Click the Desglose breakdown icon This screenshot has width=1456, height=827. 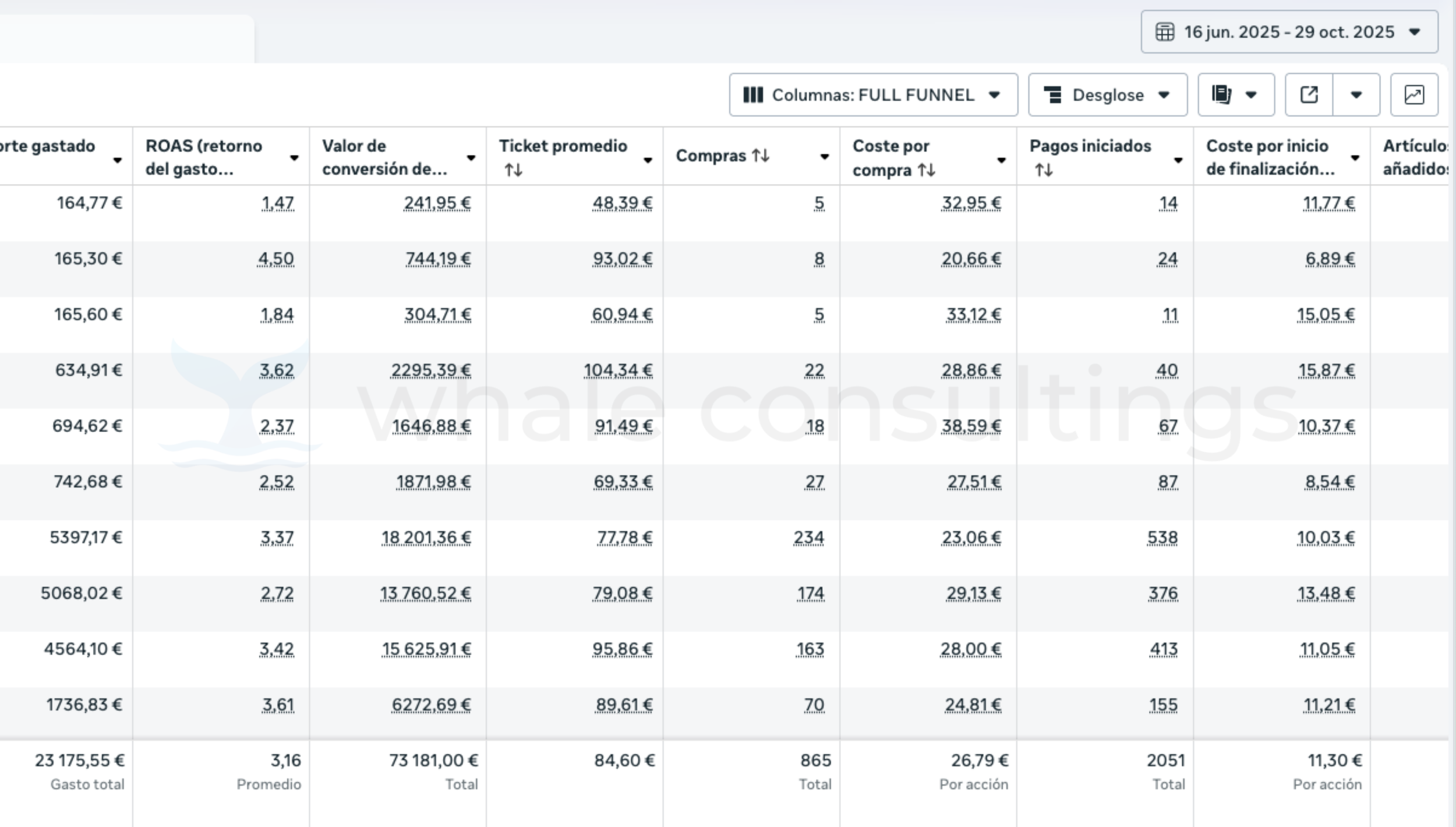click(x=1052, y=95)
